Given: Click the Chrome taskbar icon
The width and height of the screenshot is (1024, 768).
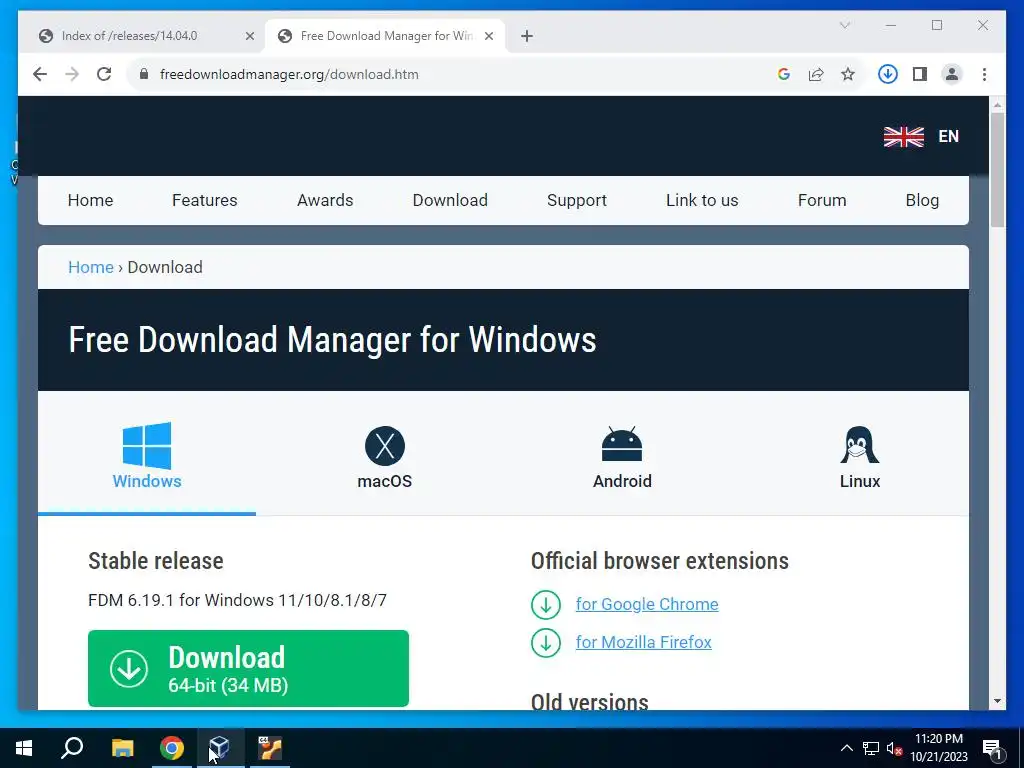Looking at the screenshot, I should 172,748.
